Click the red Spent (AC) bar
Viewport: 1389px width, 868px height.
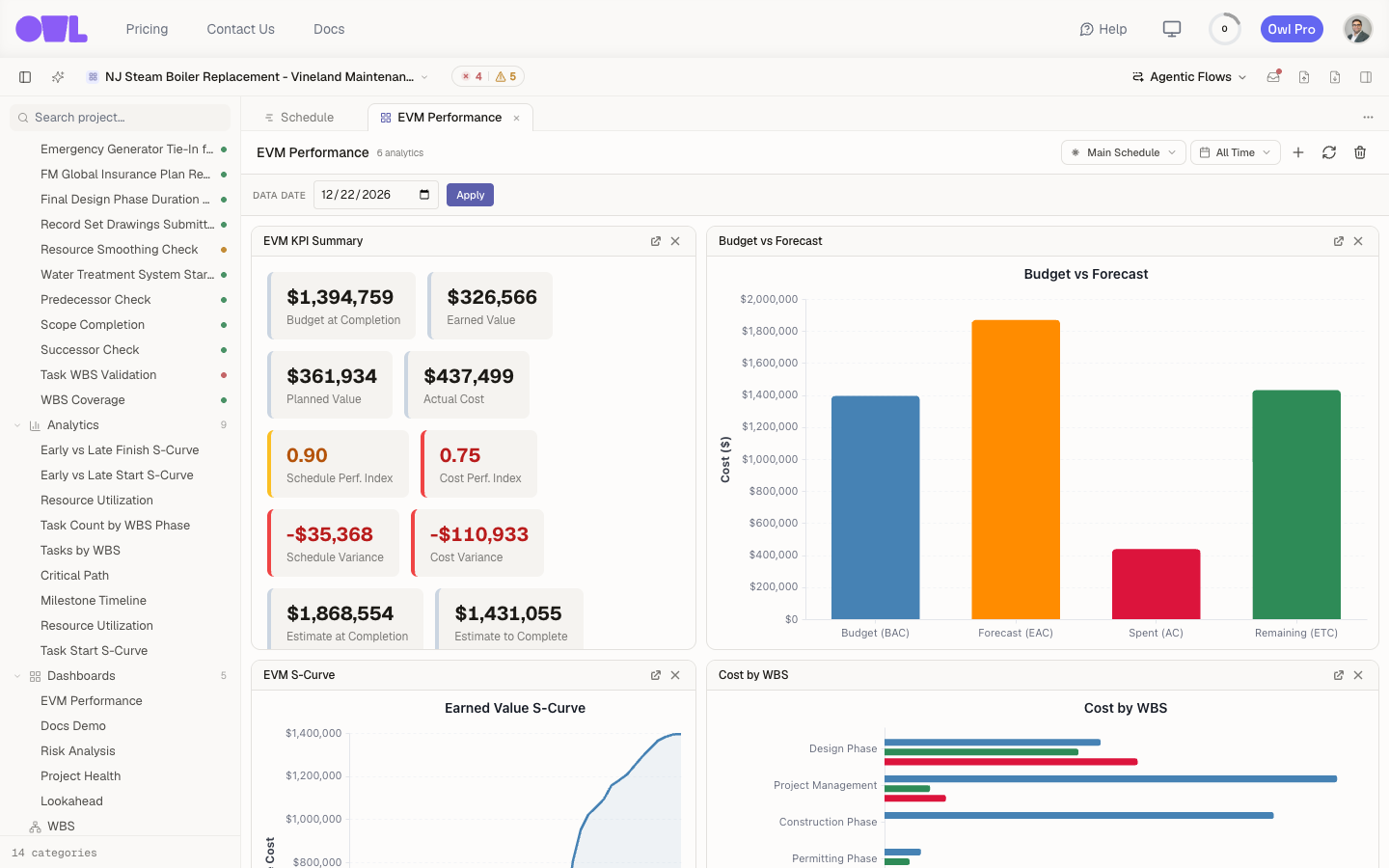[1156, 584]
